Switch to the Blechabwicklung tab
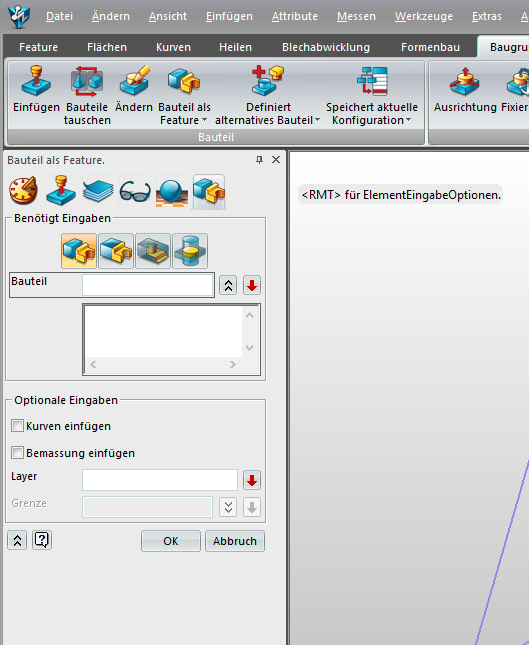 pos(326,47)
